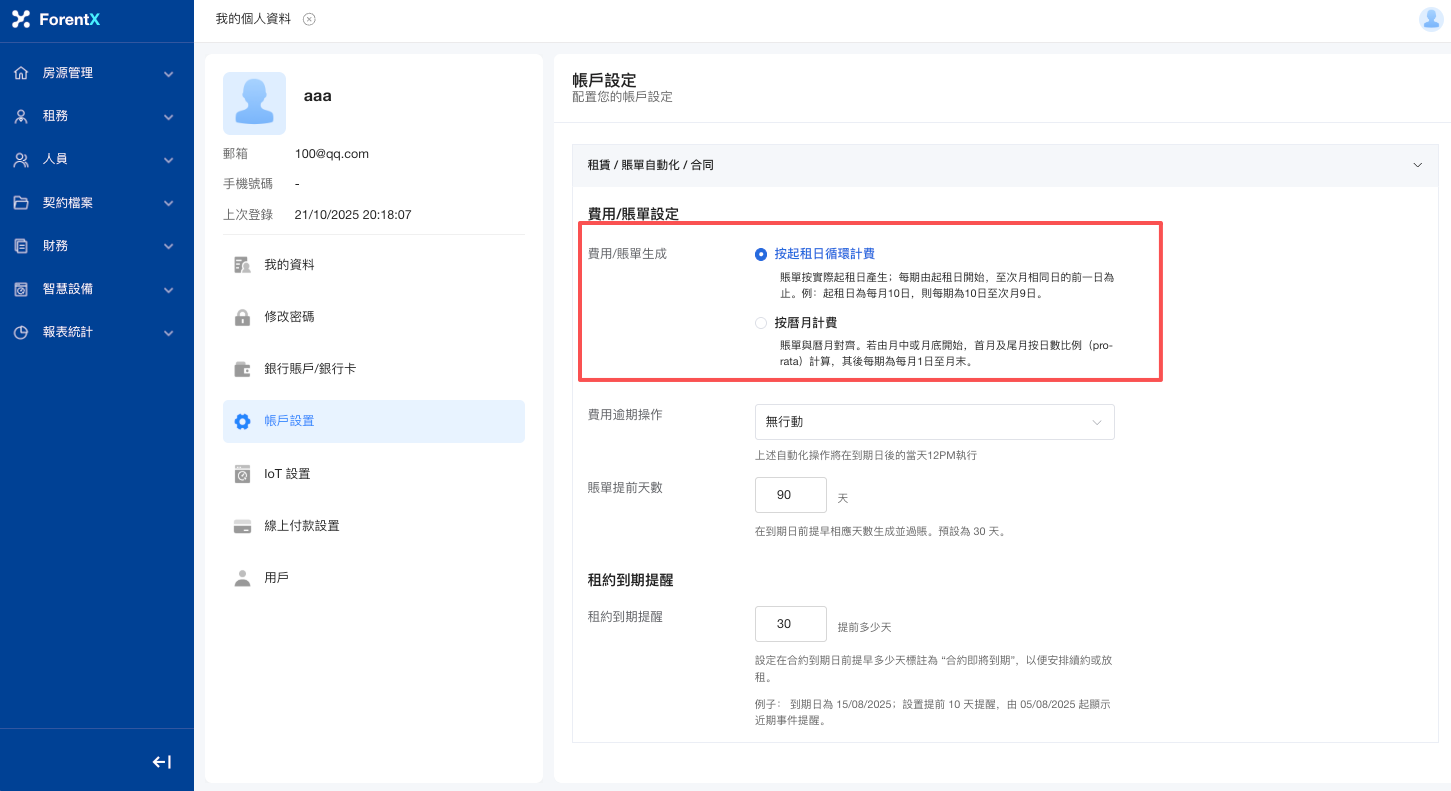This screenshot has height=791, width=1451.
Task: Click the 房源管理 house icon
Action: pos(21,73)
